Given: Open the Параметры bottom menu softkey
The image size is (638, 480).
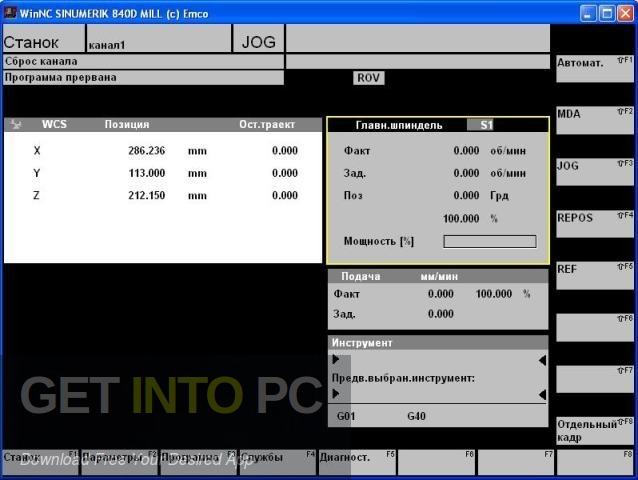Looking at the screenshot, I should point(119,462).
